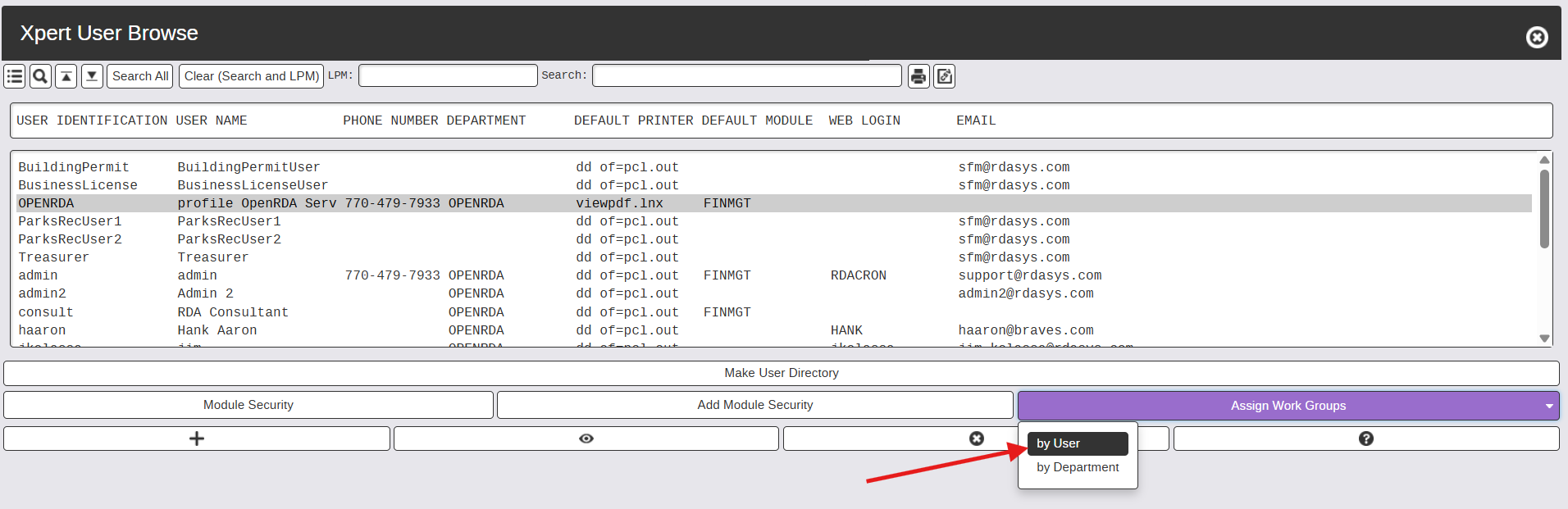
Task: Jump to bottom of list icon
Action: 92,76
